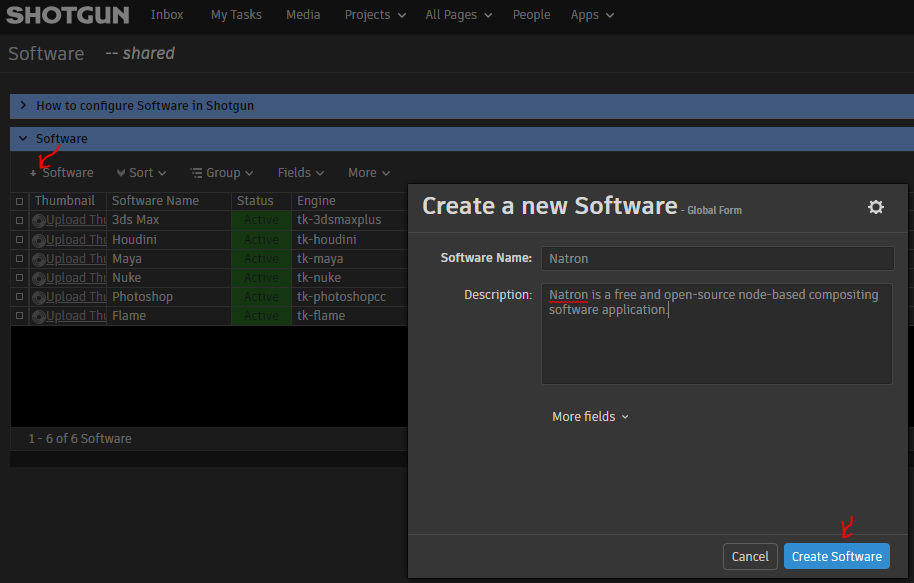Open the Projects menu
This screenshot has width=914, height=583.
coord(375,15)
